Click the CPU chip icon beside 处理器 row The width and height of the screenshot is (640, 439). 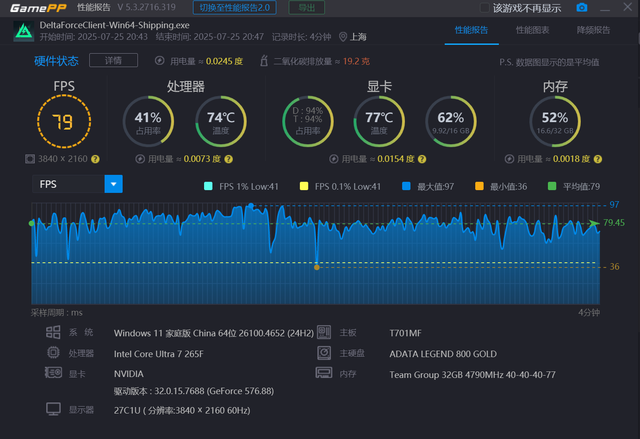tap(53, 352)
